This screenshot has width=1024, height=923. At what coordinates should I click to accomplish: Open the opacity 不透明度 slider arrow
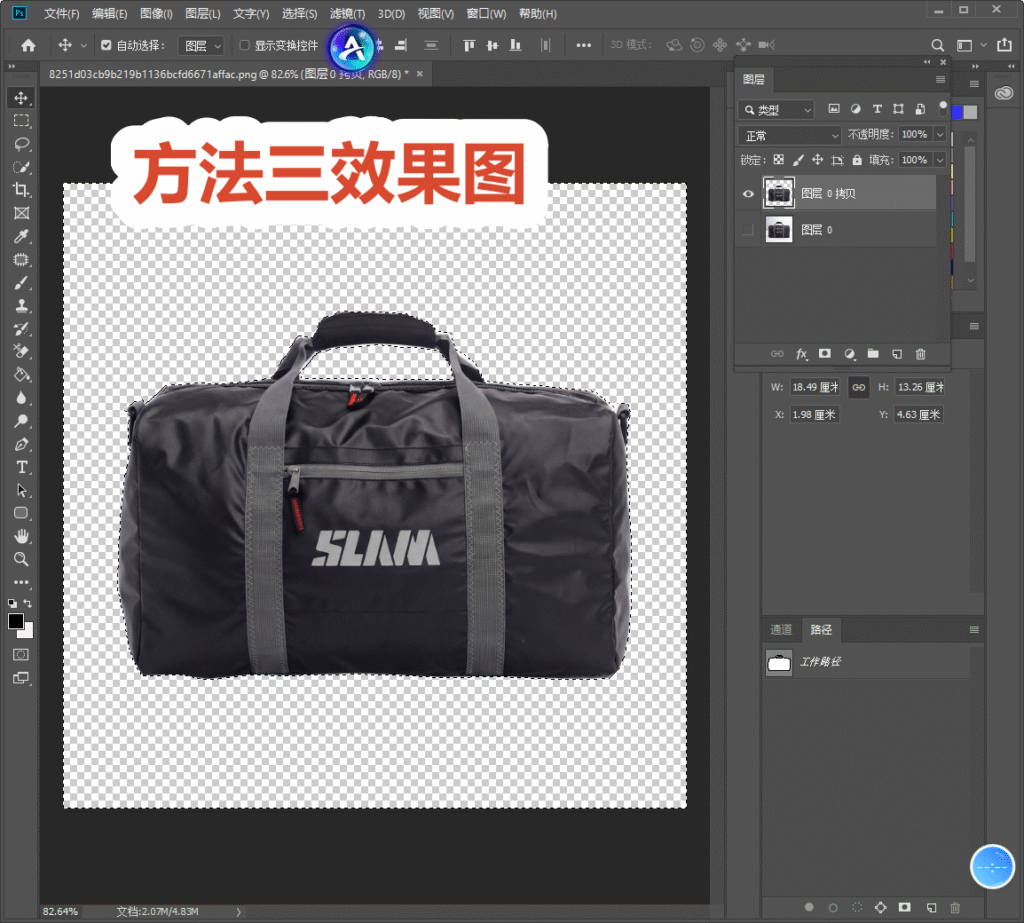940,135
